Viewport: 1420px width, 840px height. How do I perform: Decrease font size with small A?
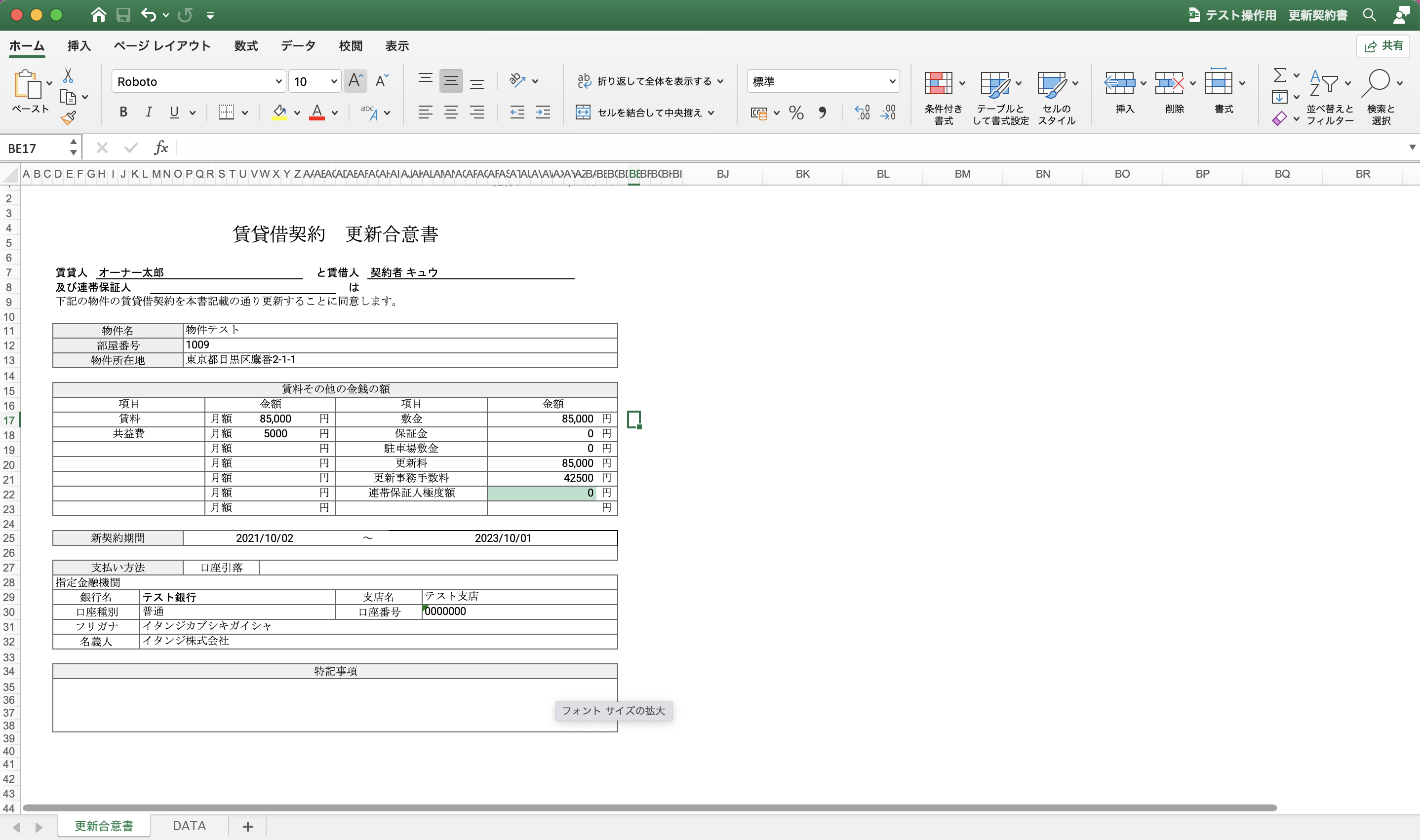(x=382, y=81)
